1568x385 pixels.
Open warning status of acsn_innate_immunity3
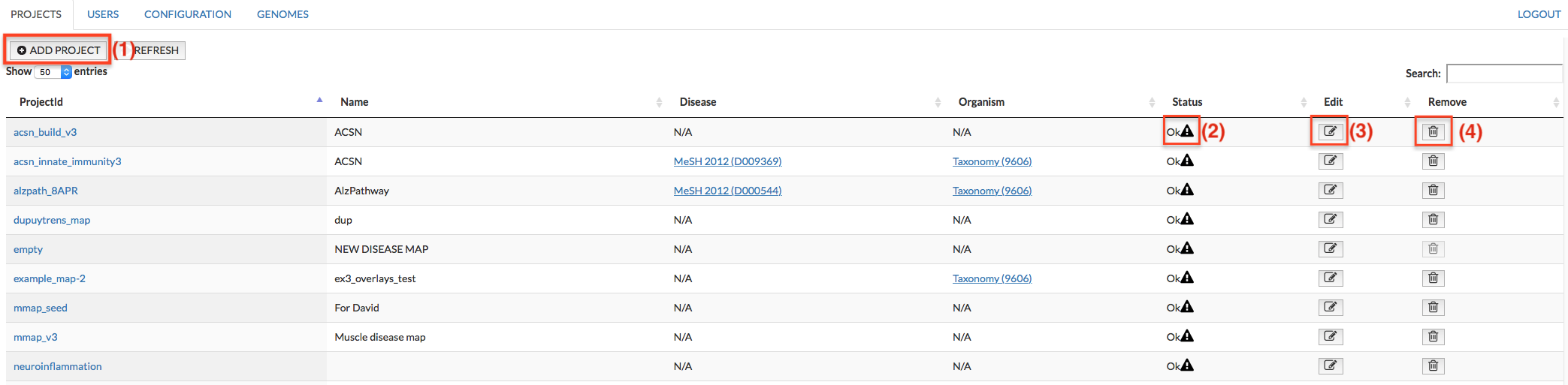pos(1186,161)
